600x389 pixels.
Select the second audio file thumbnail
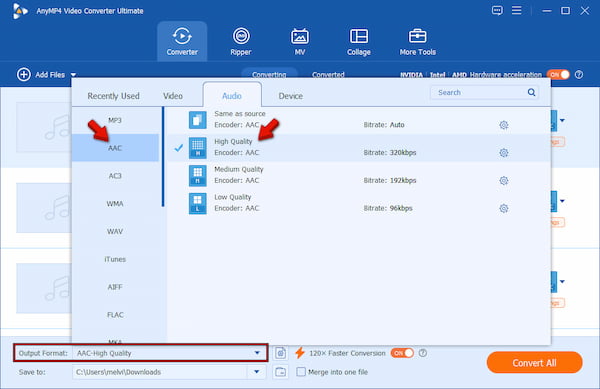pos(44,208)
